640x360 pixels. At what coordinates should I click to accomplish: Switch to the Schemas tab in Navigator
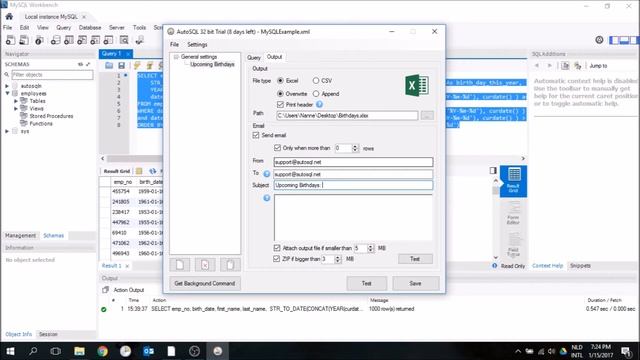(53, 236)
